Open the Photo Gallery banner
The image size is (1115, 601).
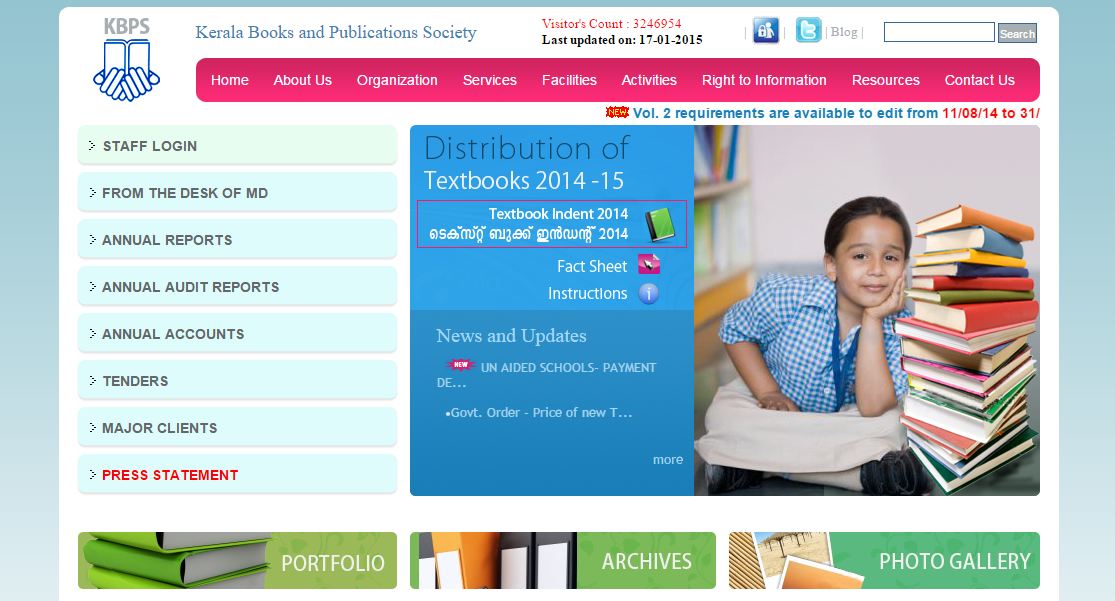click(884, 560)
